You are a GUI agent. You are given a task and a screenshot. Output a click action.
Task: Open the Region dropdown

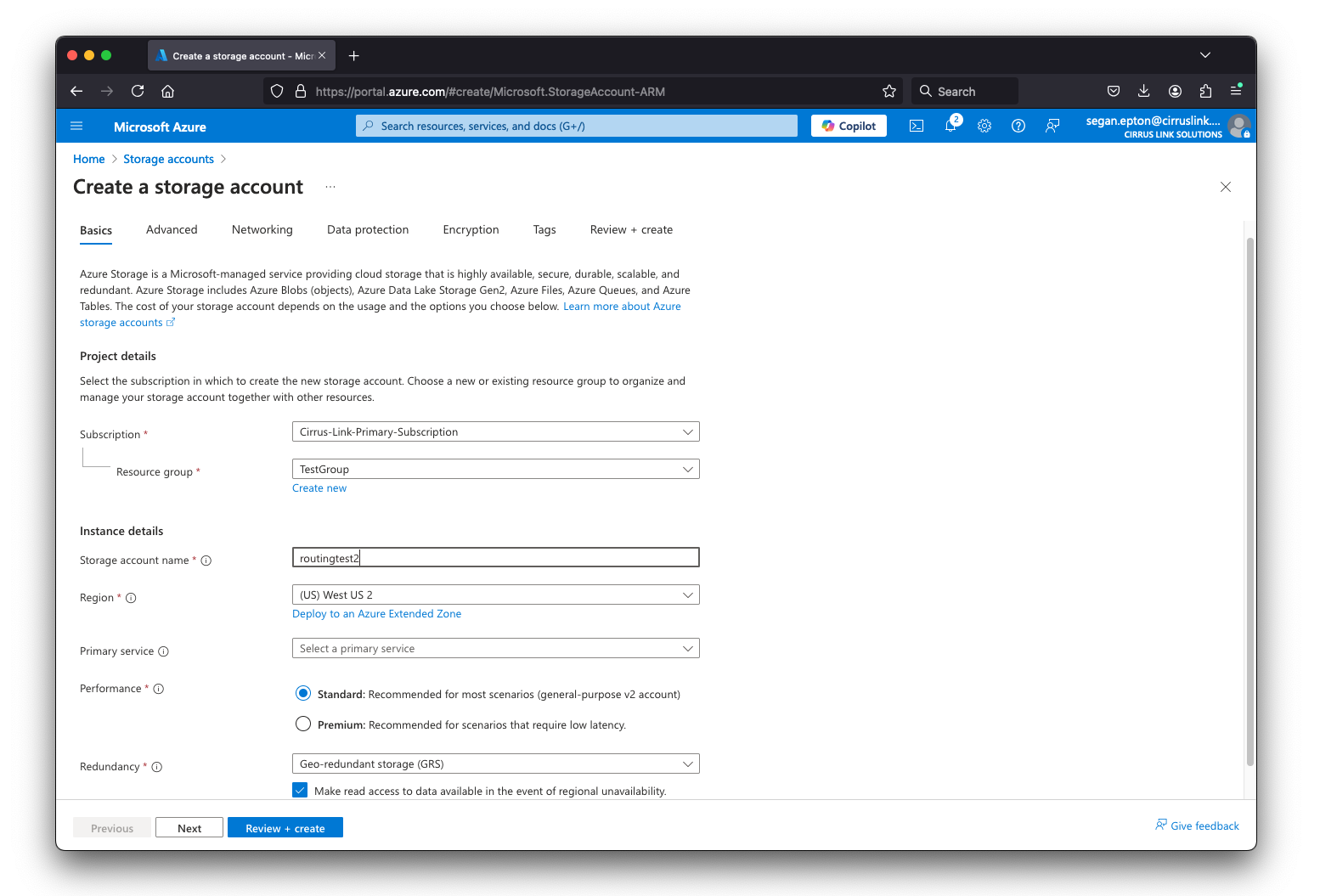pyautogui.click(x=495, y=595)
